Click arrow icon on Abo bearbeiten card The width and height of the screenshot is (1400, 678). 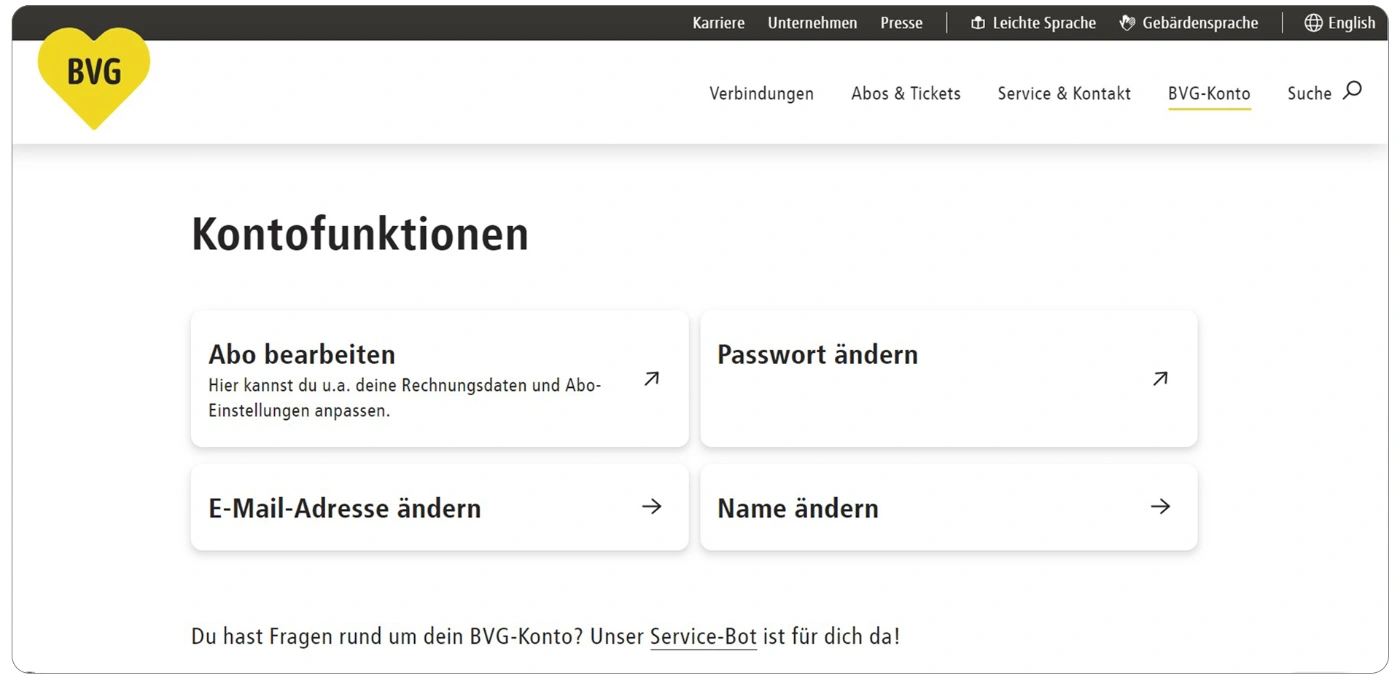tap(652, 379)
